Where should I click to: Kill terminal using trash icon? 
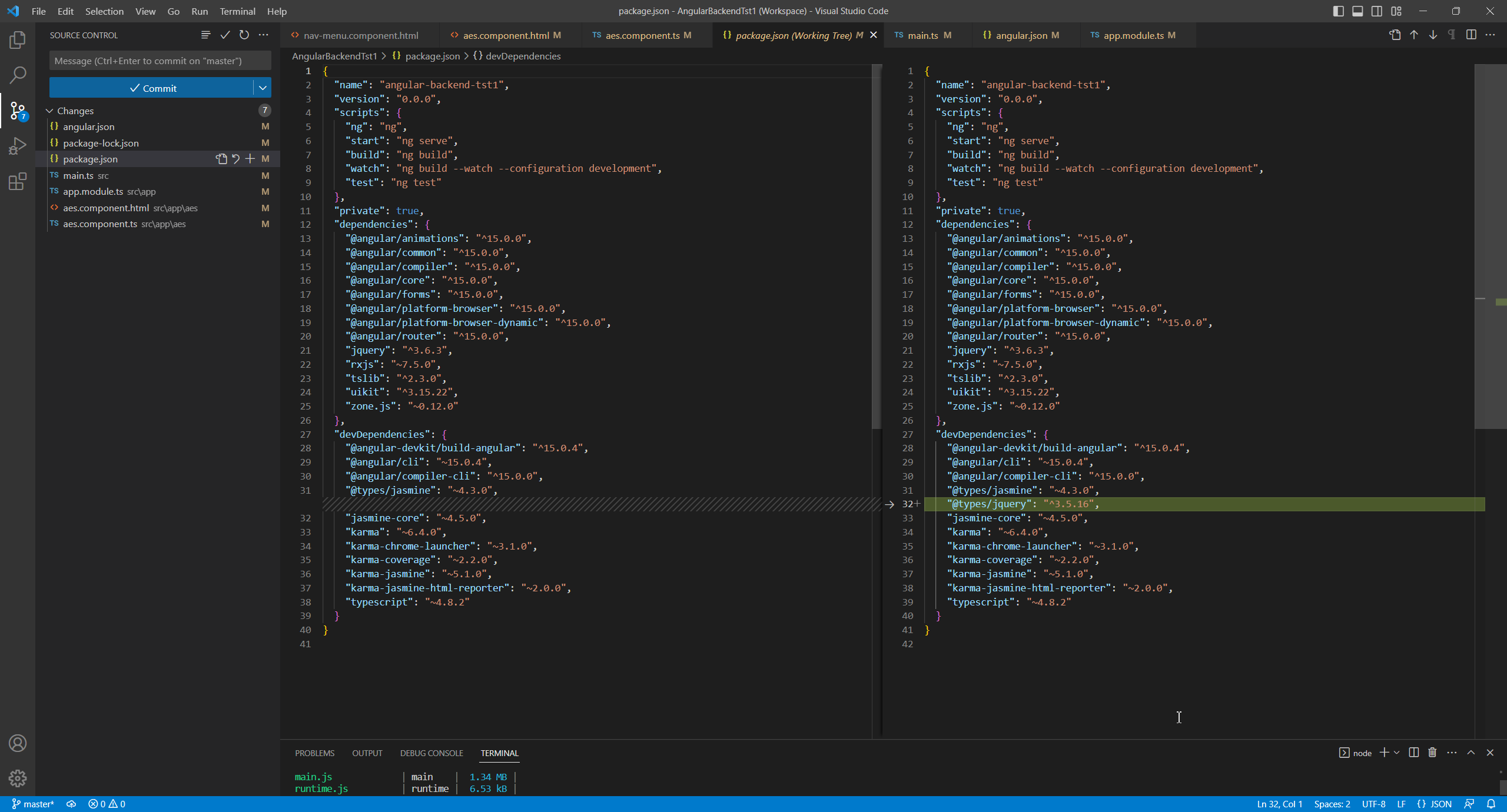(1432, 753)
